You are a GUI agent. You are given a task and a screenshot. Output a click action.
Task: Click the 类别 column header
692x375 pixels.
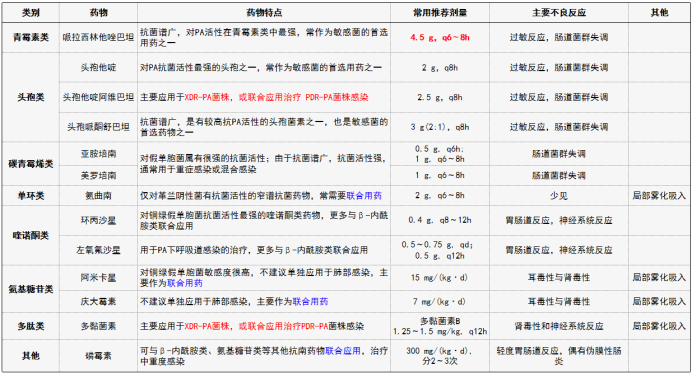click(x=31, y=13)
